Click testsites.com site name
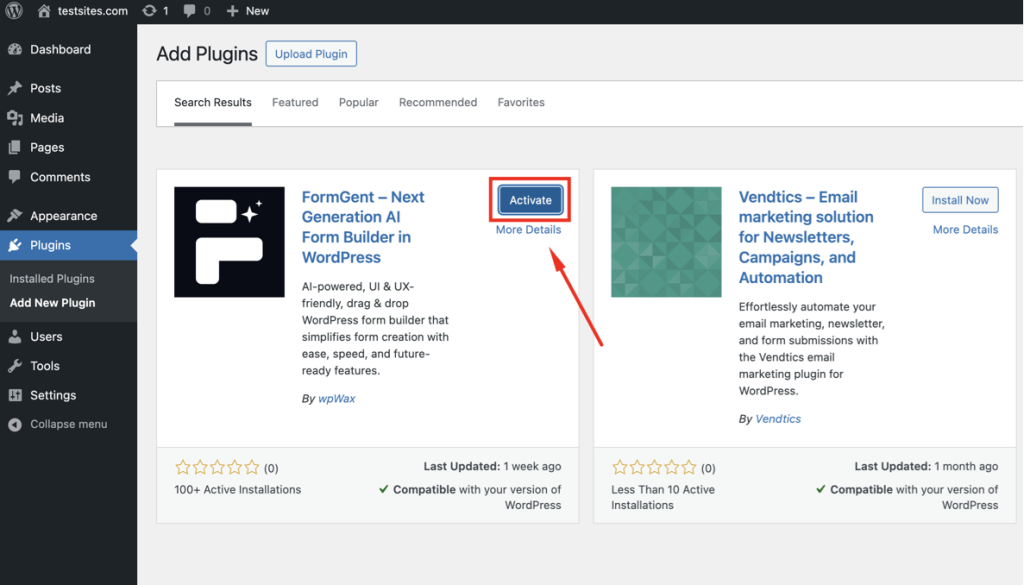Image resolution: width=1024 pixels, height=585 pixels. (x=93, y=11)
